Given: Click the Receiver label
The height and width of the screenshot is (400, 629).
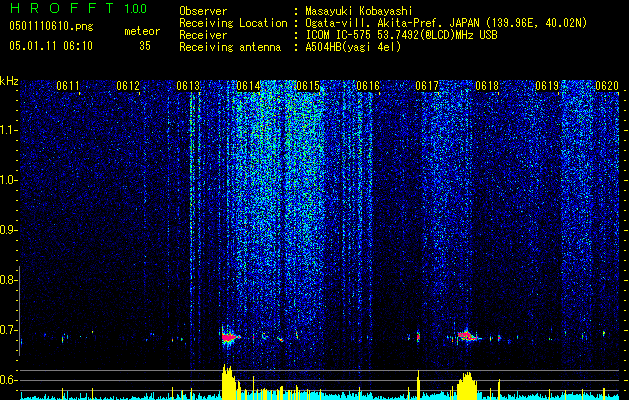Looking at the screenshot, I should [x=203, y=35].
